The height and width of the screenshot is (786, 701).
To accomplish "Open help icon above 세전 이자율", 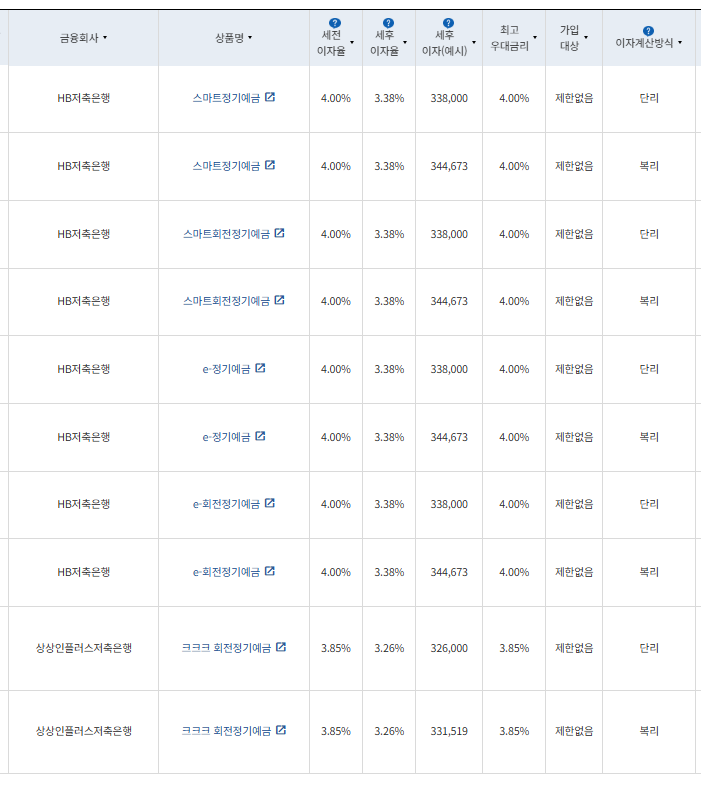I will pyautogui.click(x=334, y=23).
